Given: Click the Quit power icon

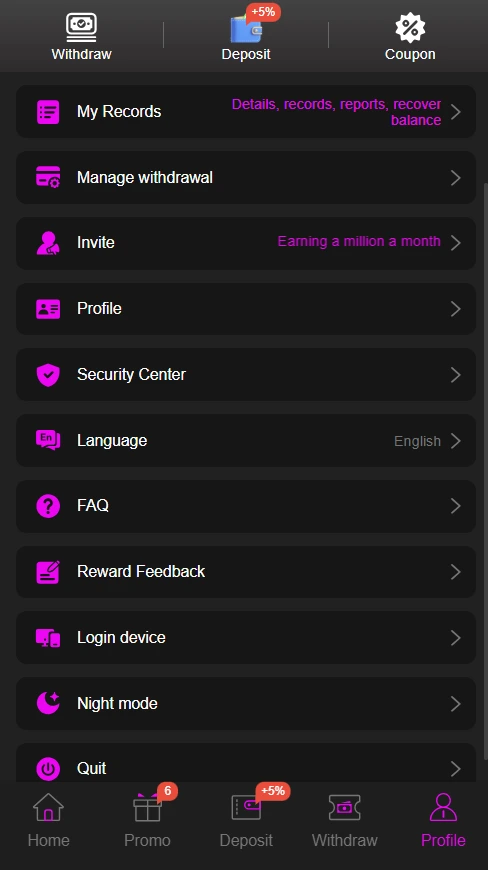Looking at the screenshot, I should click(x=48, y=769).
